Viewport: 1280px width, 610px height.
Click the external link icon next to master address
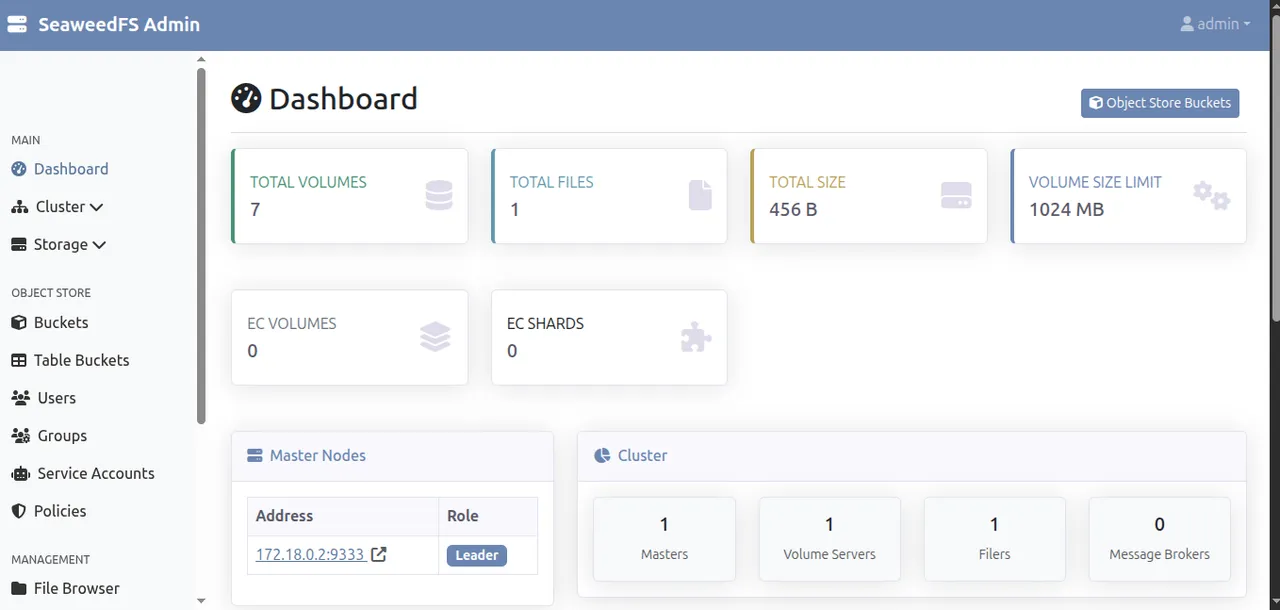tap(379, 555)
